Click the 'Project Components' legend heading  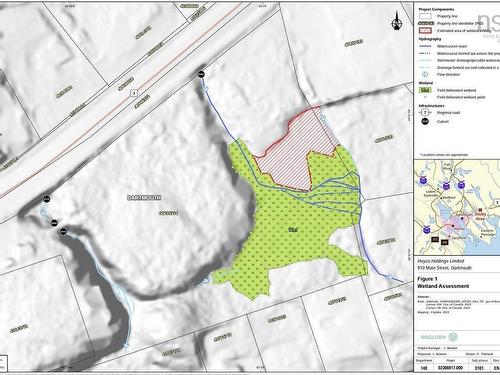click(x=436, y=9)
